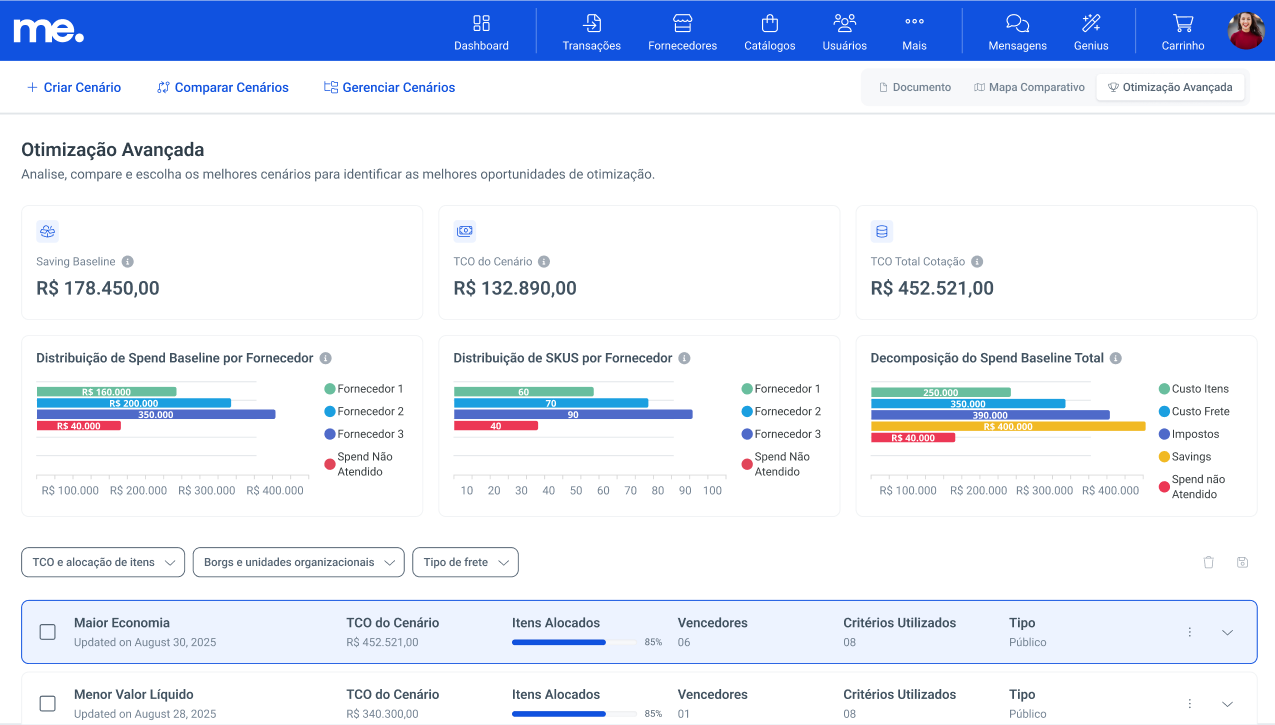Open the kebab menu for Menor Valor Líquido
The width and height of the screenshot is (1275, 725).
click(1190, 704)
